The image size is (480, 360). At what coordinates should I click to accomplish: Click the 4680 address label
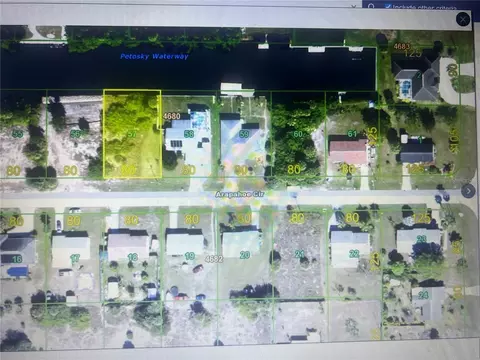click(172, 116)
